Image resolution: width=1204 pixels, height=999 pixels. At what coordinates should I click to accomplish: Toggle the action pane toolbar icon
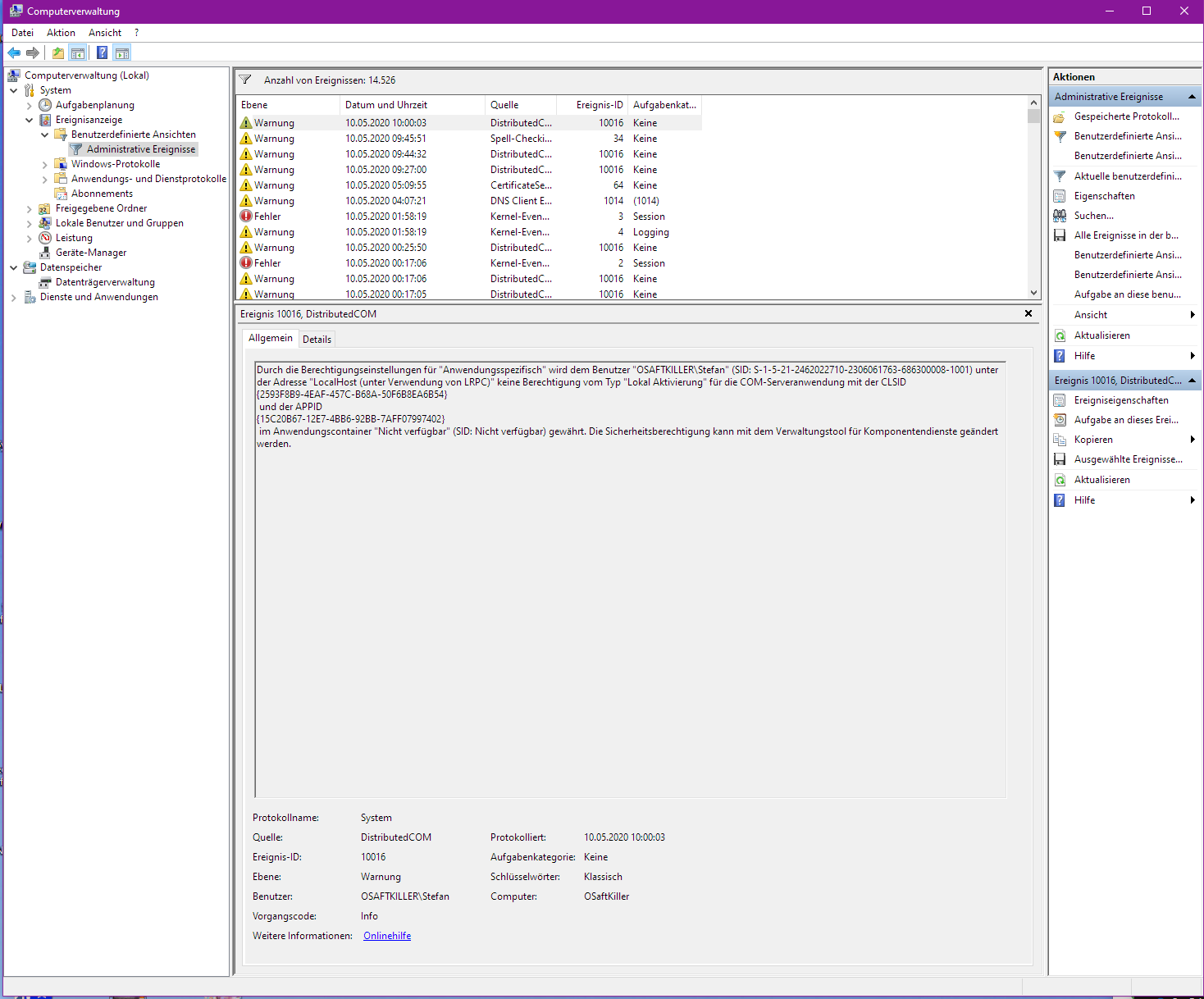click(x=122, y=53)
